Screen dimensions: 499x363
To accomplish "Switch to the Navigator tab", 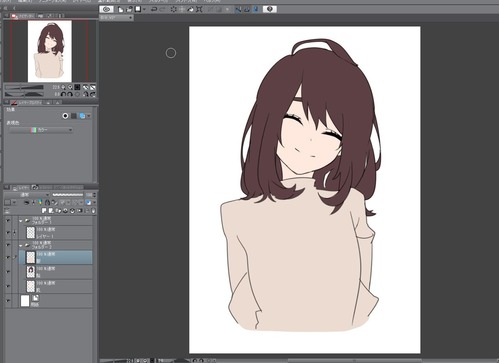I will [23, 16].
